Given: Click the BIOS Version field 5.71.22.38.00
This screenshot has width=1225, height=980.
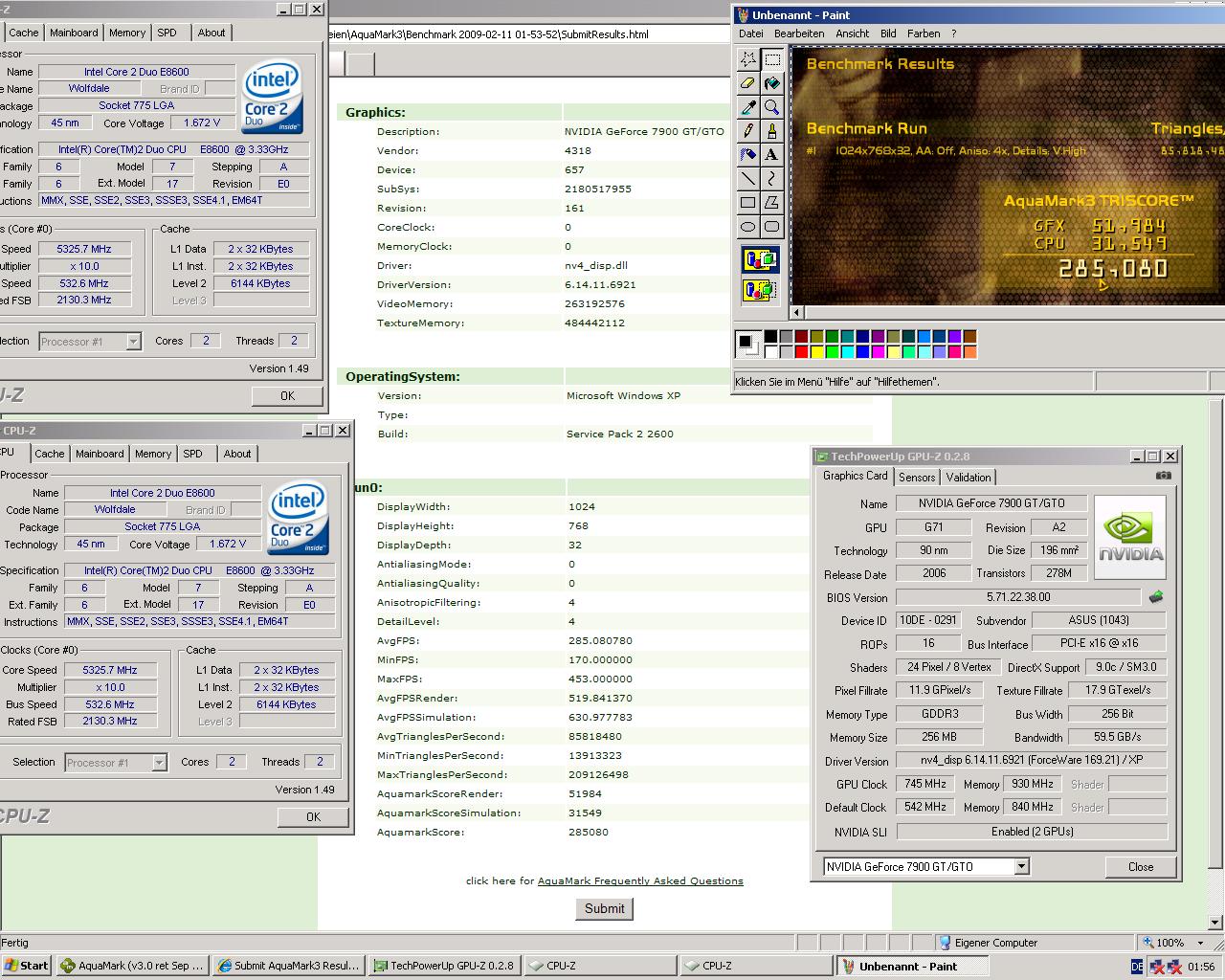Looking at the screenshot, I should [1018, 597].
